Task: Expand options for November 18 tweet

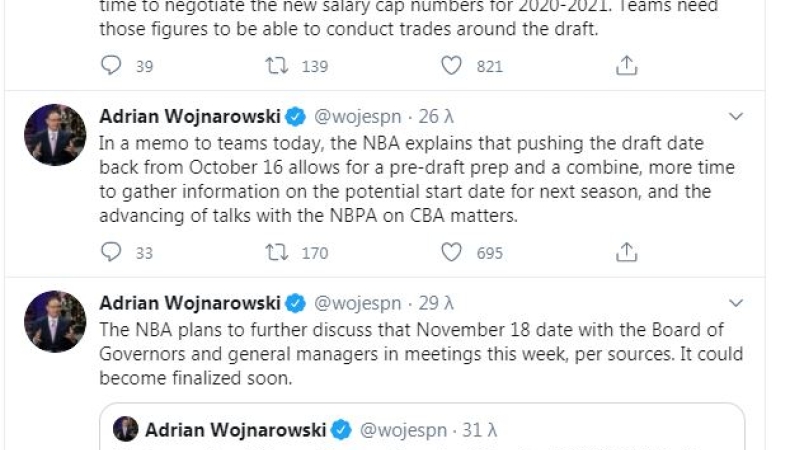Action: pos(736,303)
